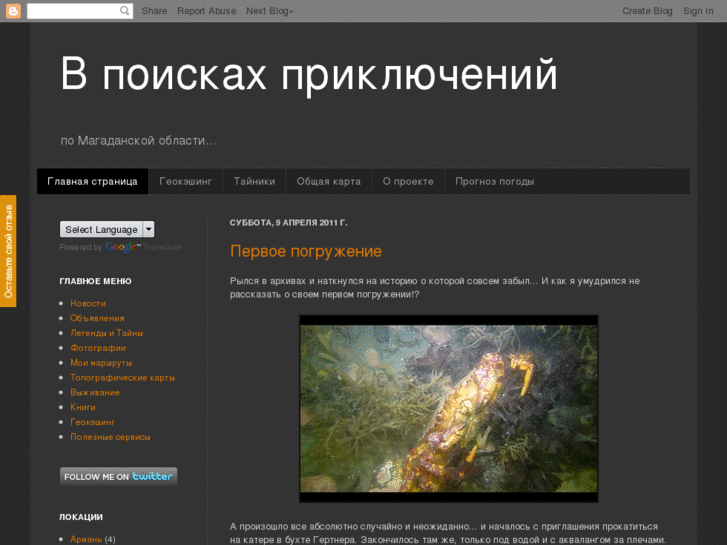Open Топографические карты link
This screenshot has width=727, height=545.
pos(122,378)
